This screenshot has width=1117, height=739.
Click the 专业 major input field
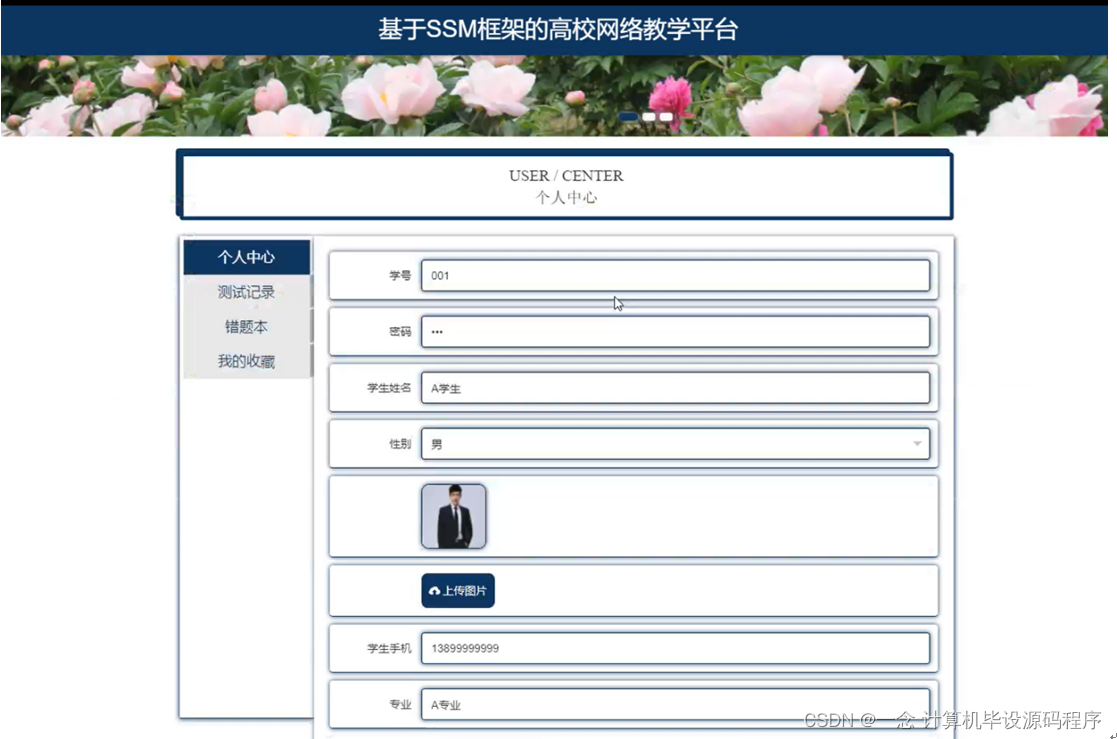[x=677, y=704]
